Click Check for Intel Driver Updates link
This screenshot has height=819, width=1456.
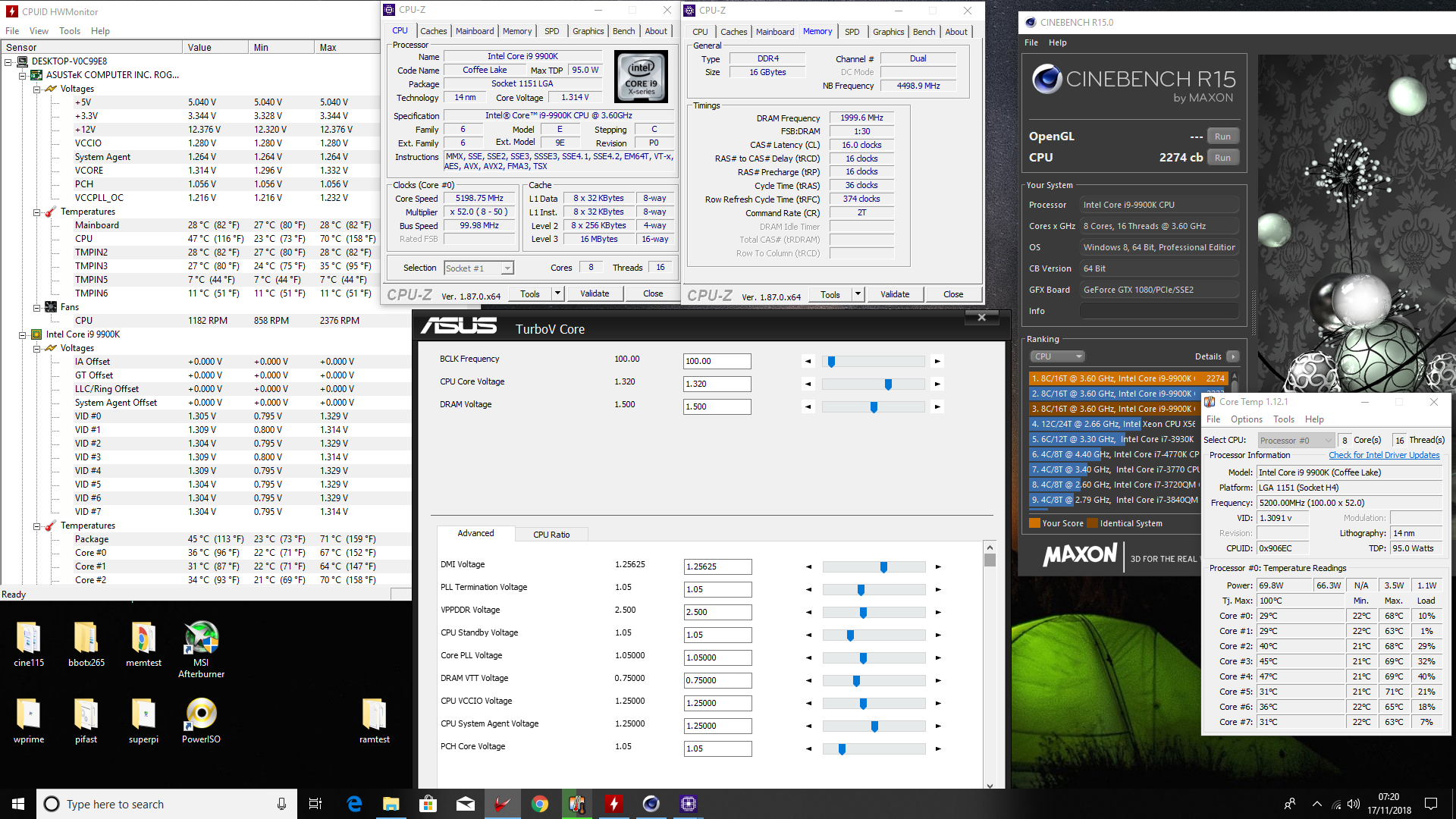[x=1383, y=455]
